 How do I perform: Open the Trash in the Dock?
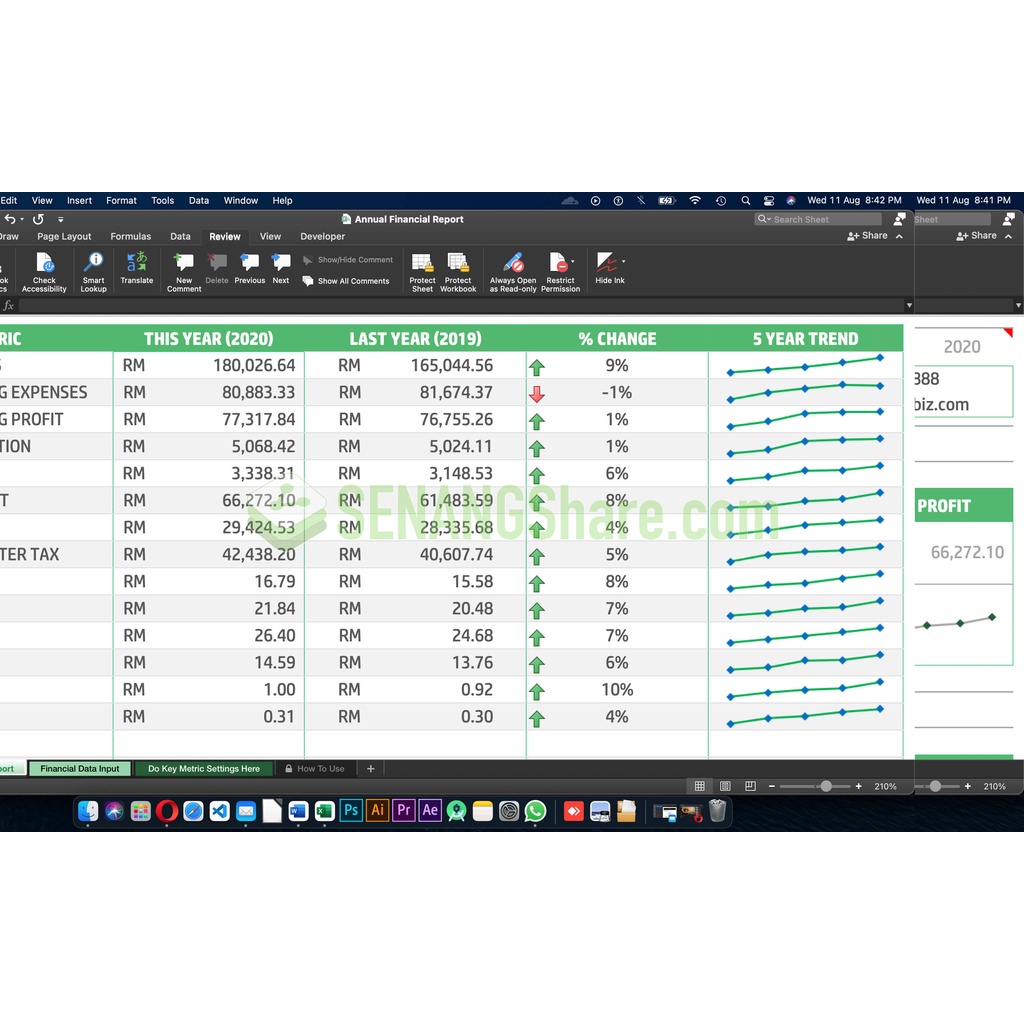coord(717,811)
